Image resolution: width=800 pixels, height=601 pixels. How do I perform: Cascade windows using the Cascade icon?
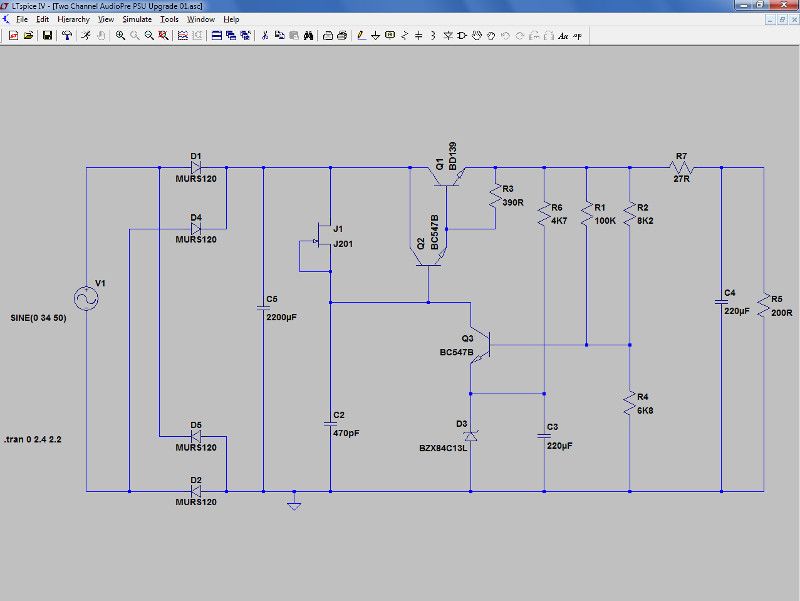point(231,36)
